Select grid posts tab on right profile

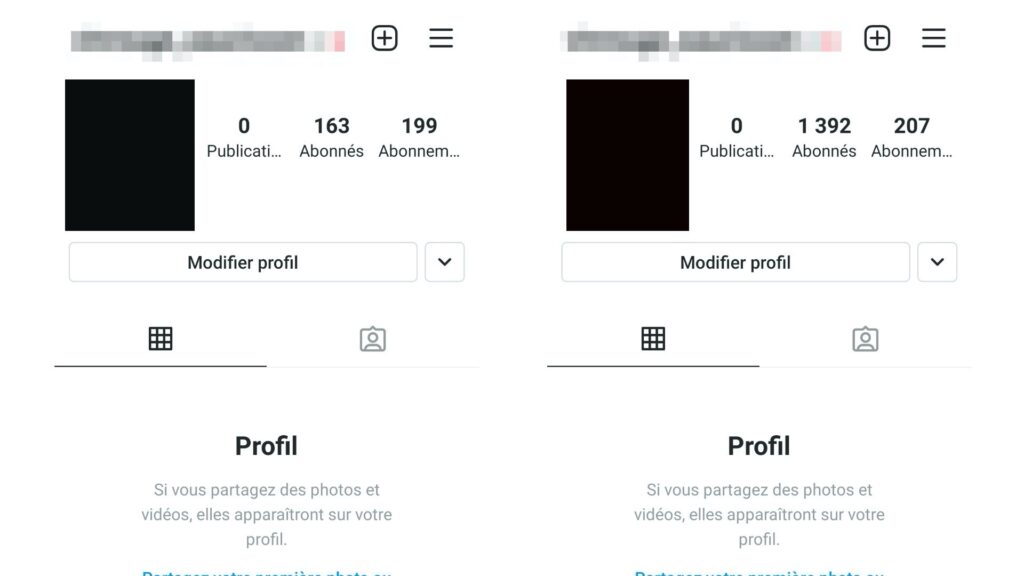653,339
